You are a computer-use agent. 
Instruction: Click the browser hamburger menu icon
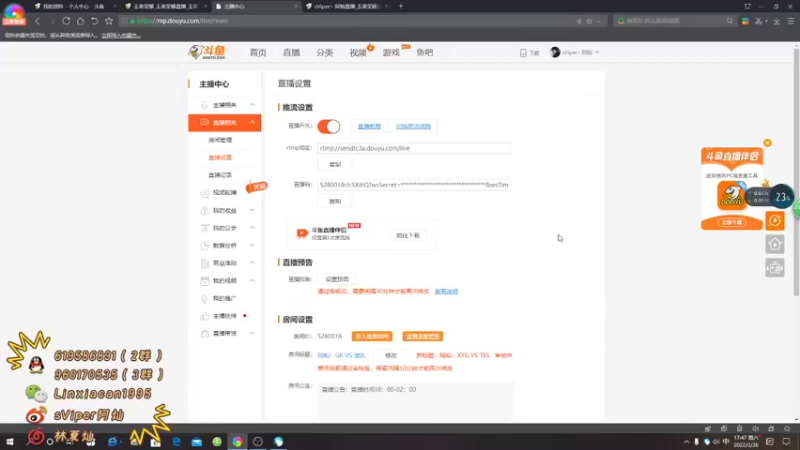[x=791, y=21]
